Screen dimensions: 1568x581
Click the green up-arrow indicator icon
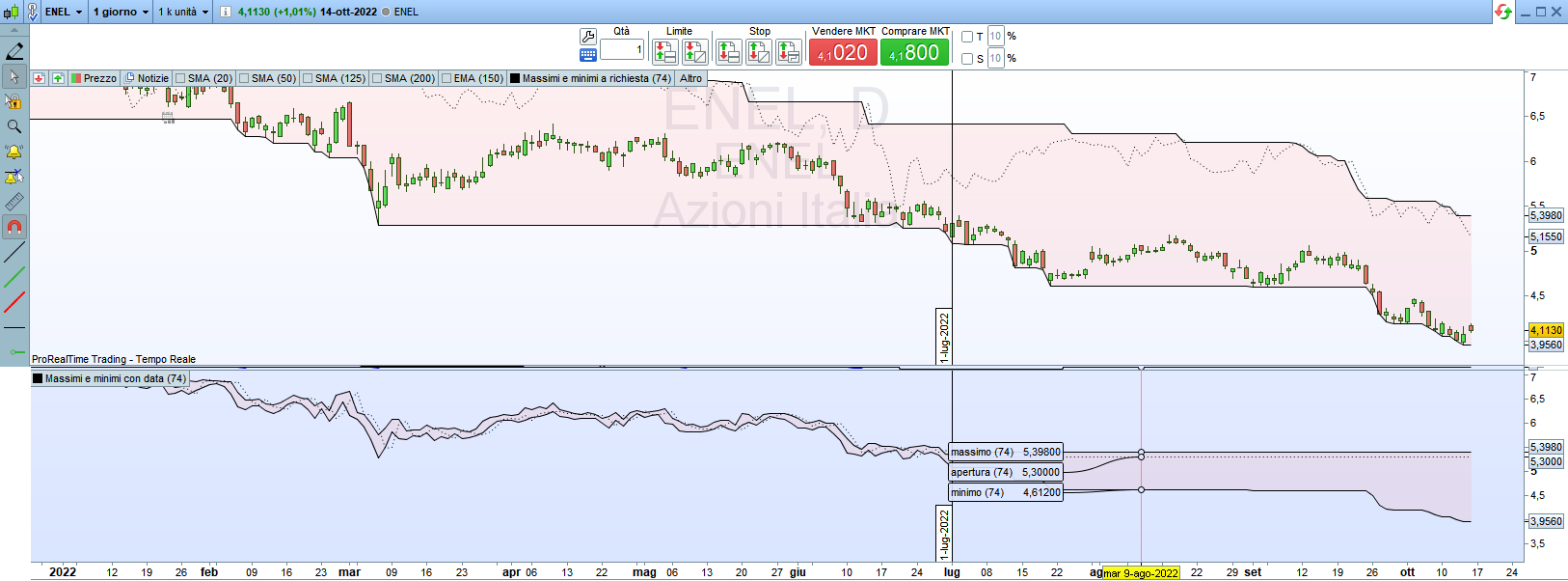click(x=58, y=78)
